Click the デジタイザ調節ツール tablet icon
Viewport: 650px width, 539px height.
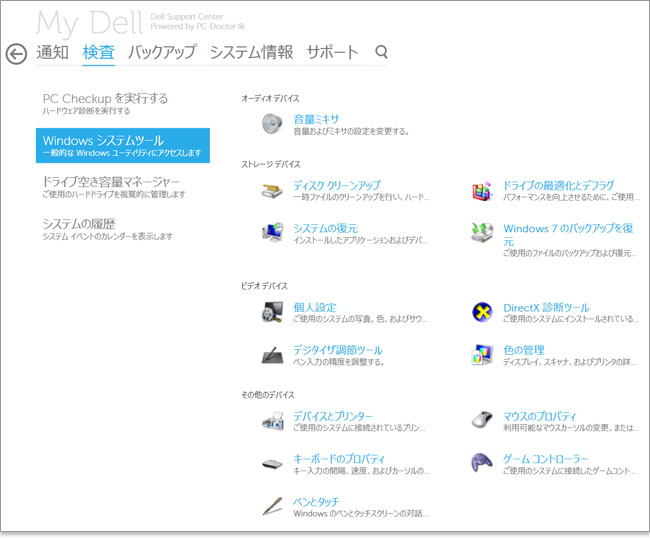[272, 355]
